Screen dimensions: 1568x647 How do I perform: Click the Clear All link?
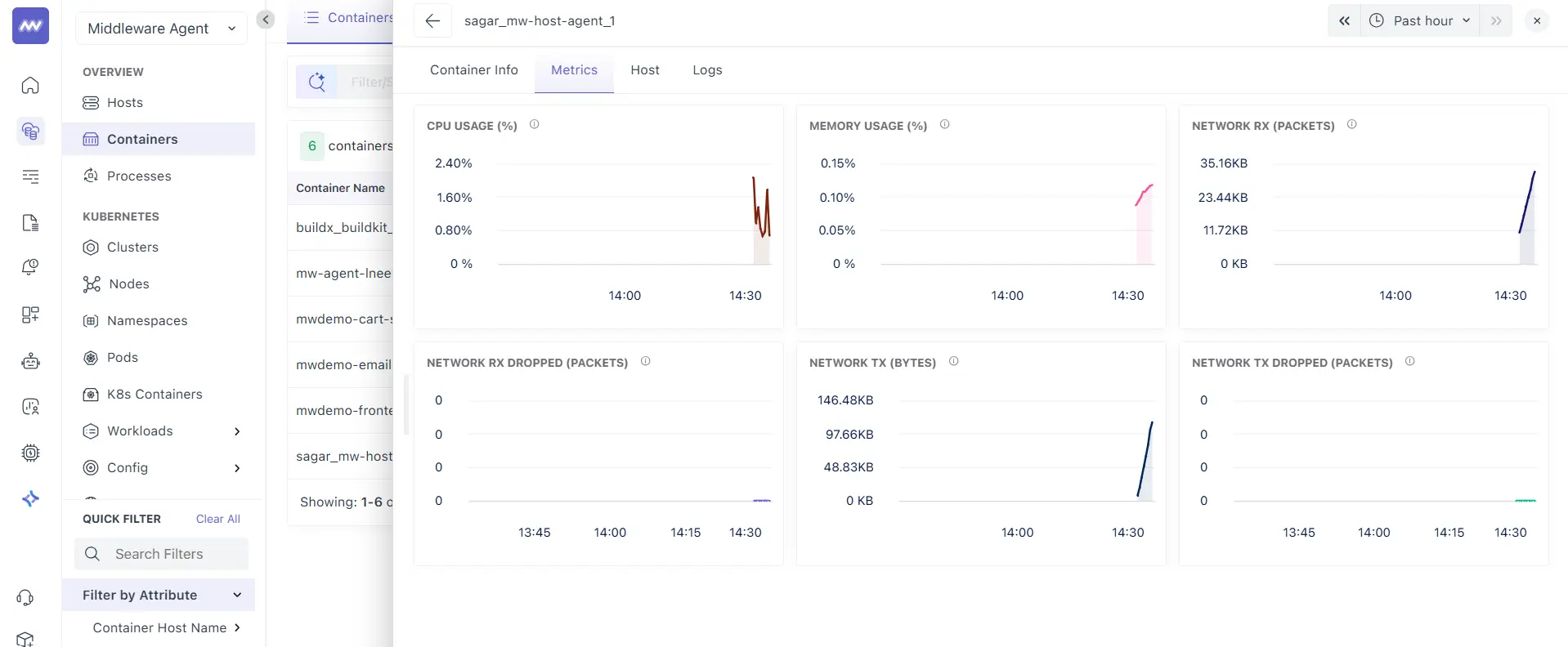pyautogui.click(x=217, y=520)
